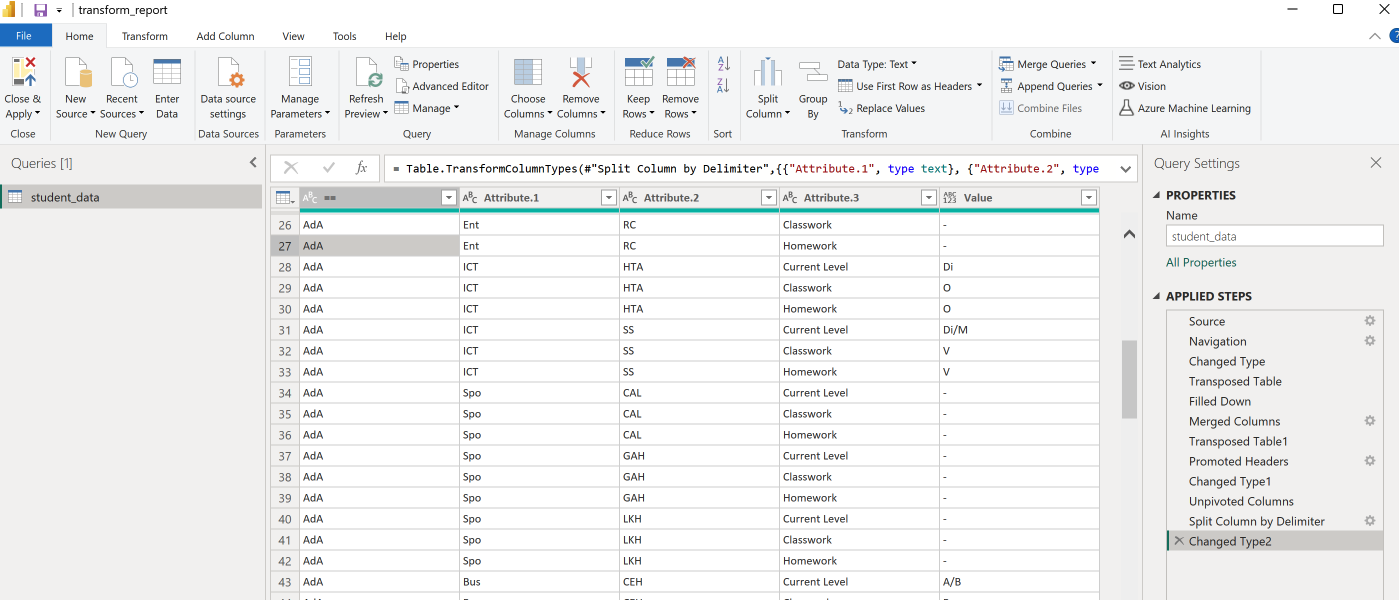Viewport: 1399px width, 600px height.
Task: Open the Value column filter dropdown
Action: 1089,198
